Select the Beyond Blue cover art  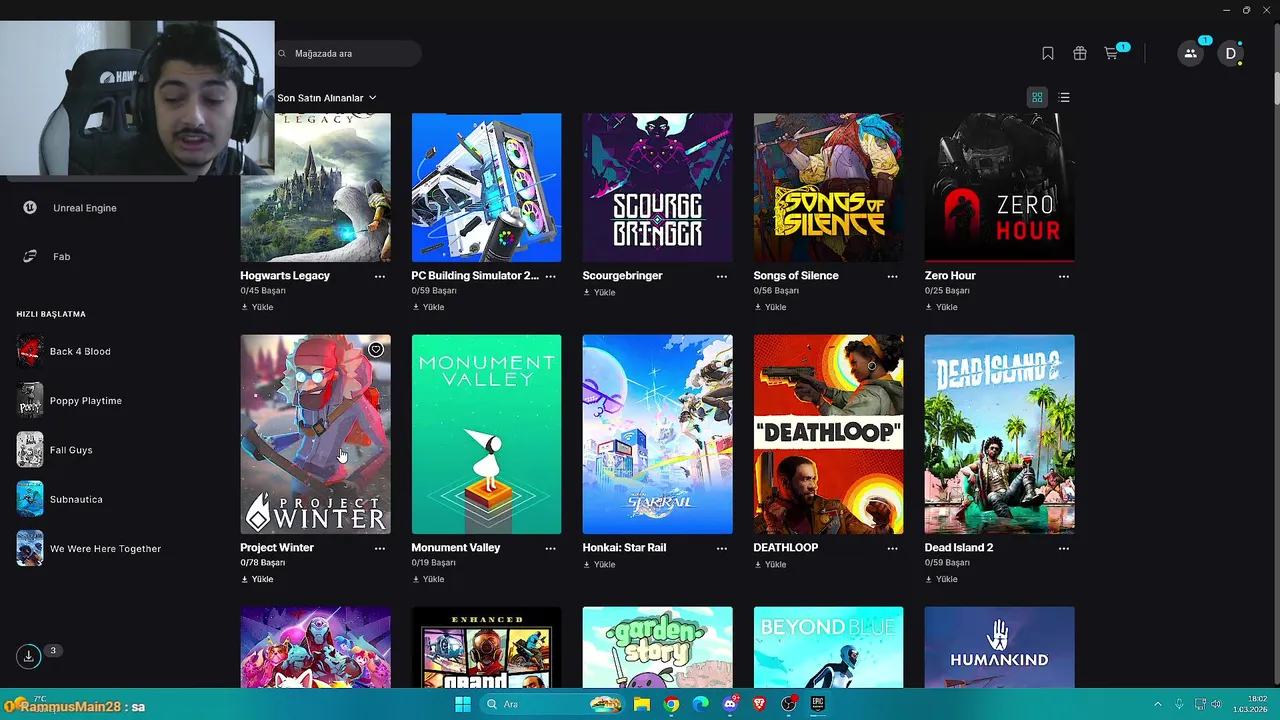point(829,647)
